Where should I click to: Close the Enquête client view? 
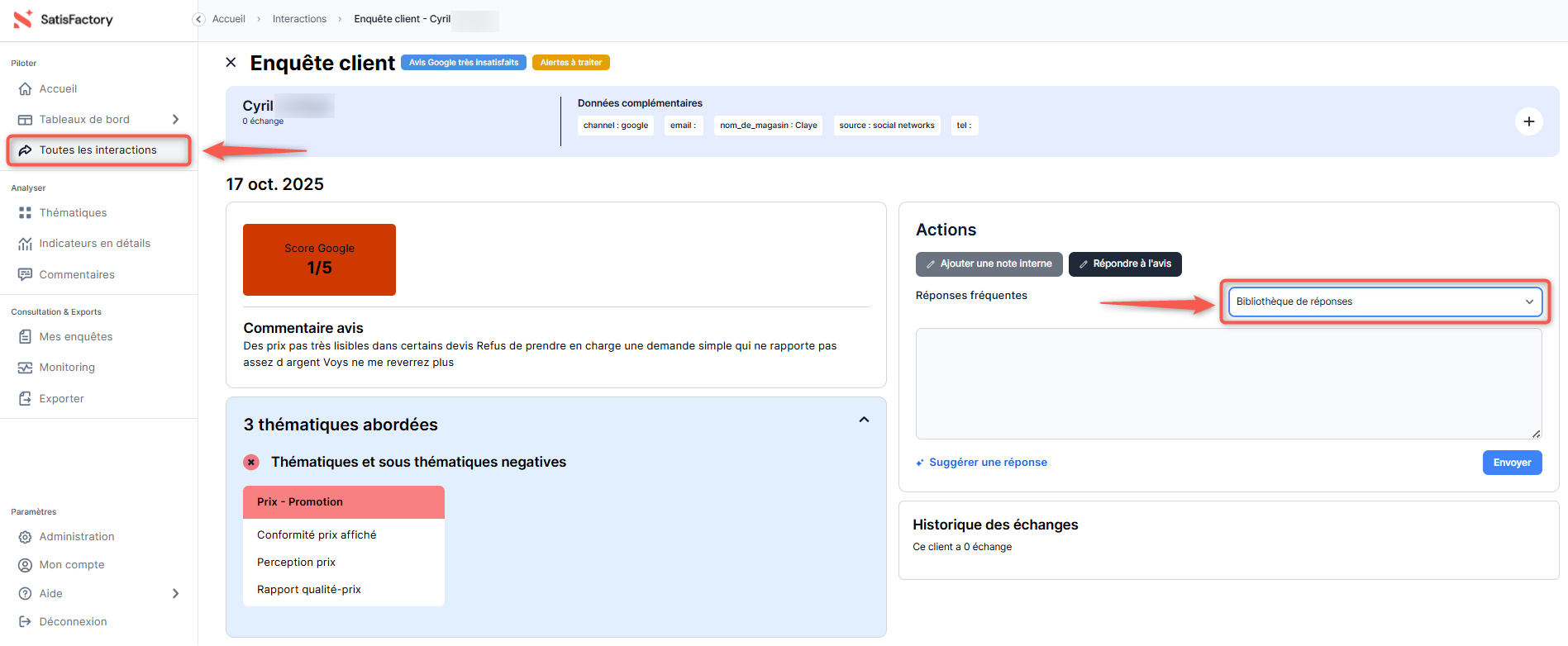[231, 63]
